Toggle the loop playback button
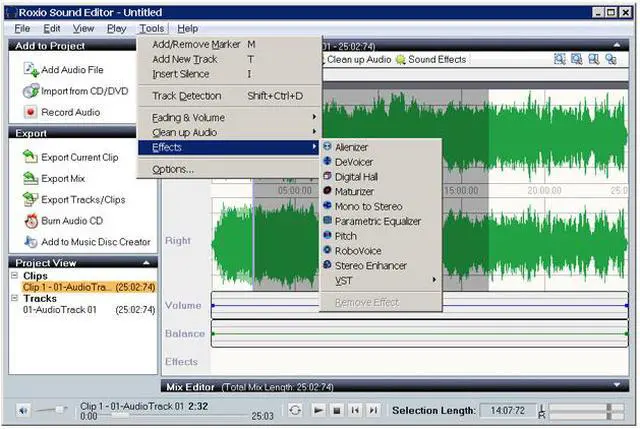Image resolution: width=640 pixels, height=429 pixels. click(295, 410)
